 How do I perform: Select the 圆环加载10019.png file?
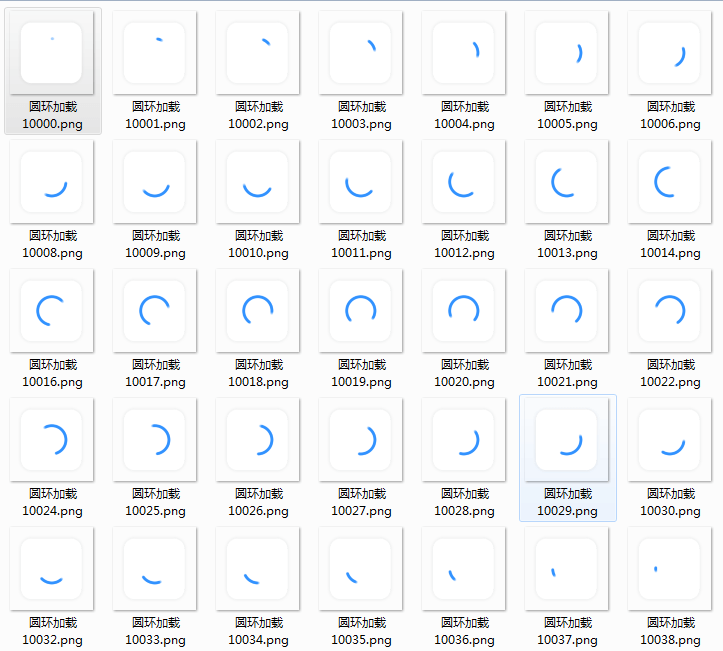click(361, 310)
